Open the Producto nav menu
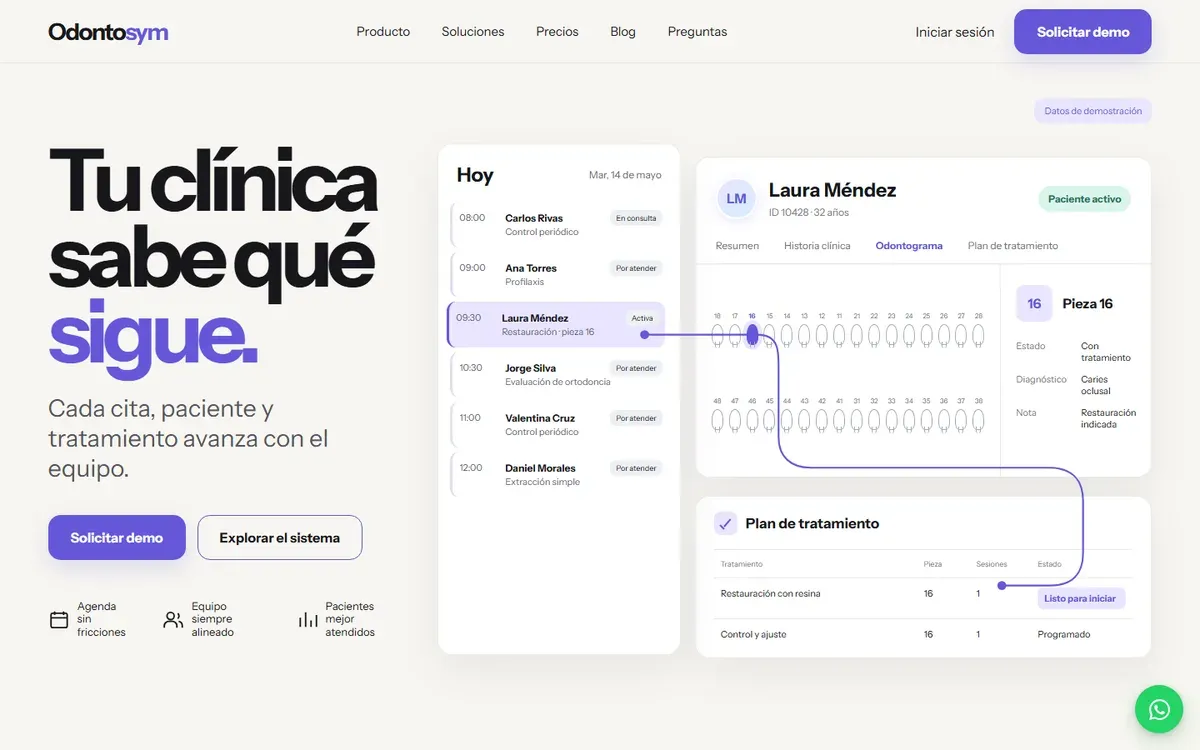The height and width of the screenshot is (750, 1200). point(383,32)
